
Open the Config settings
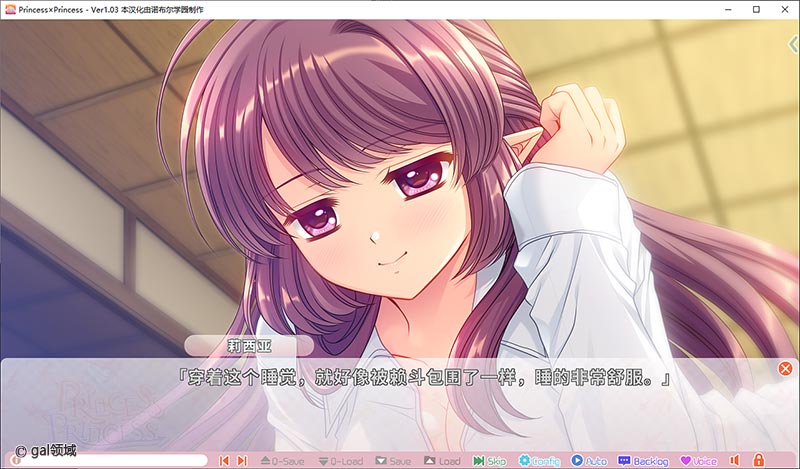539,461
